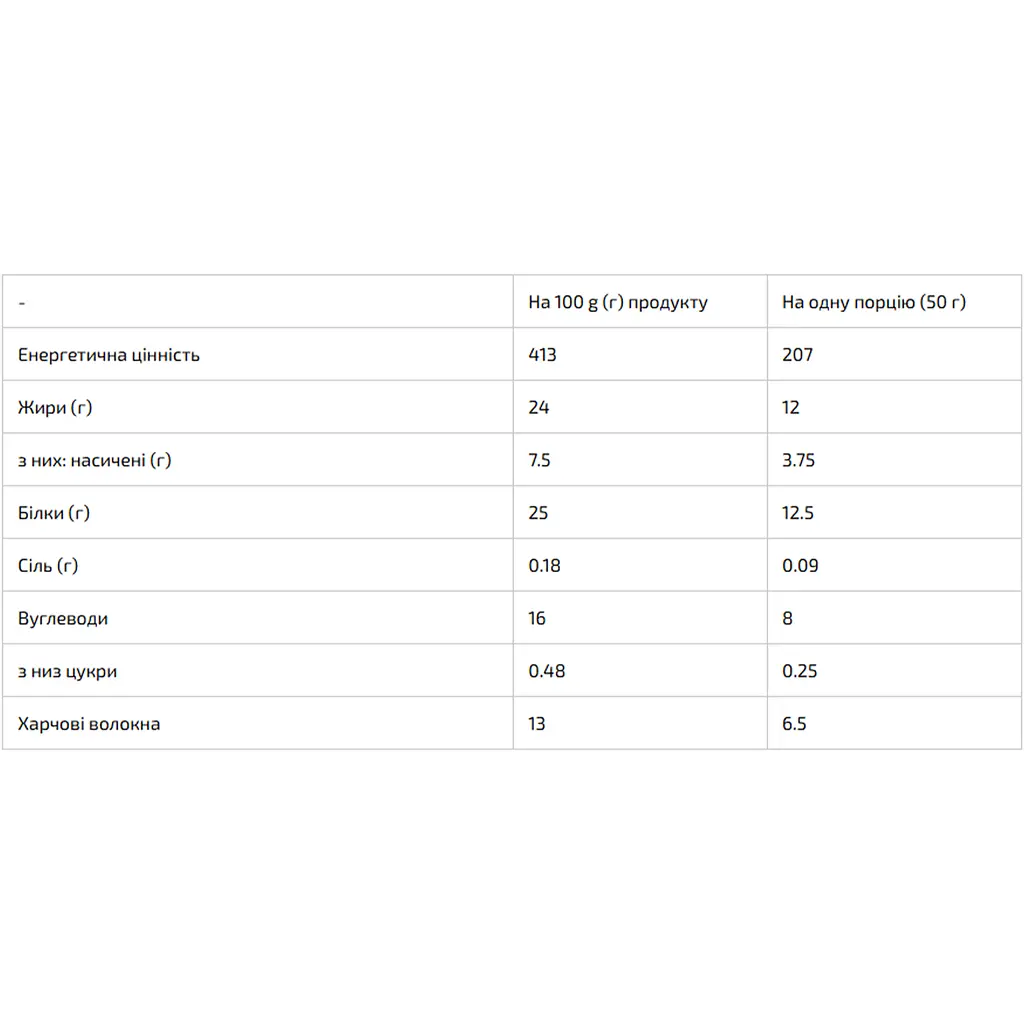This screenshot has width=1024, height=1024.
Task: Select the 'Харчові волокна' row label
Action: click(89, 724)
